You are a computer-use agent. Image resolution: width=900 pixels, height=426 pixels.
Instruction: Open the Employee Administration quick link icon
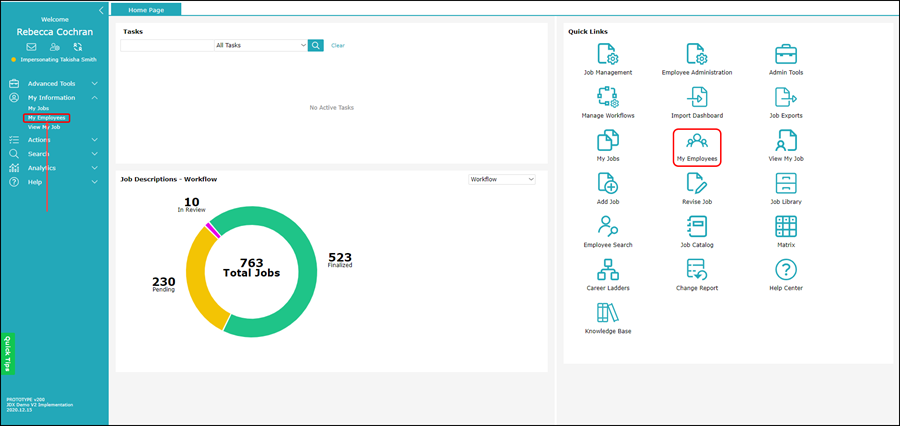[x=697, y=54]
